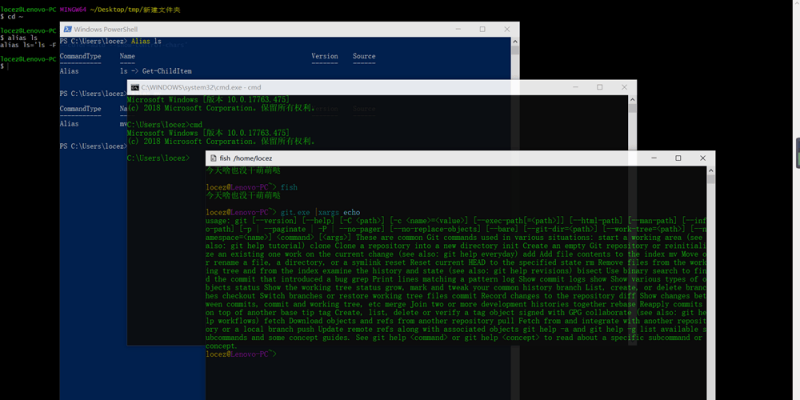Click the fish window title bar icon
Image resolution: width=800 pixels, height=400 pixels.
click(213, 158)
